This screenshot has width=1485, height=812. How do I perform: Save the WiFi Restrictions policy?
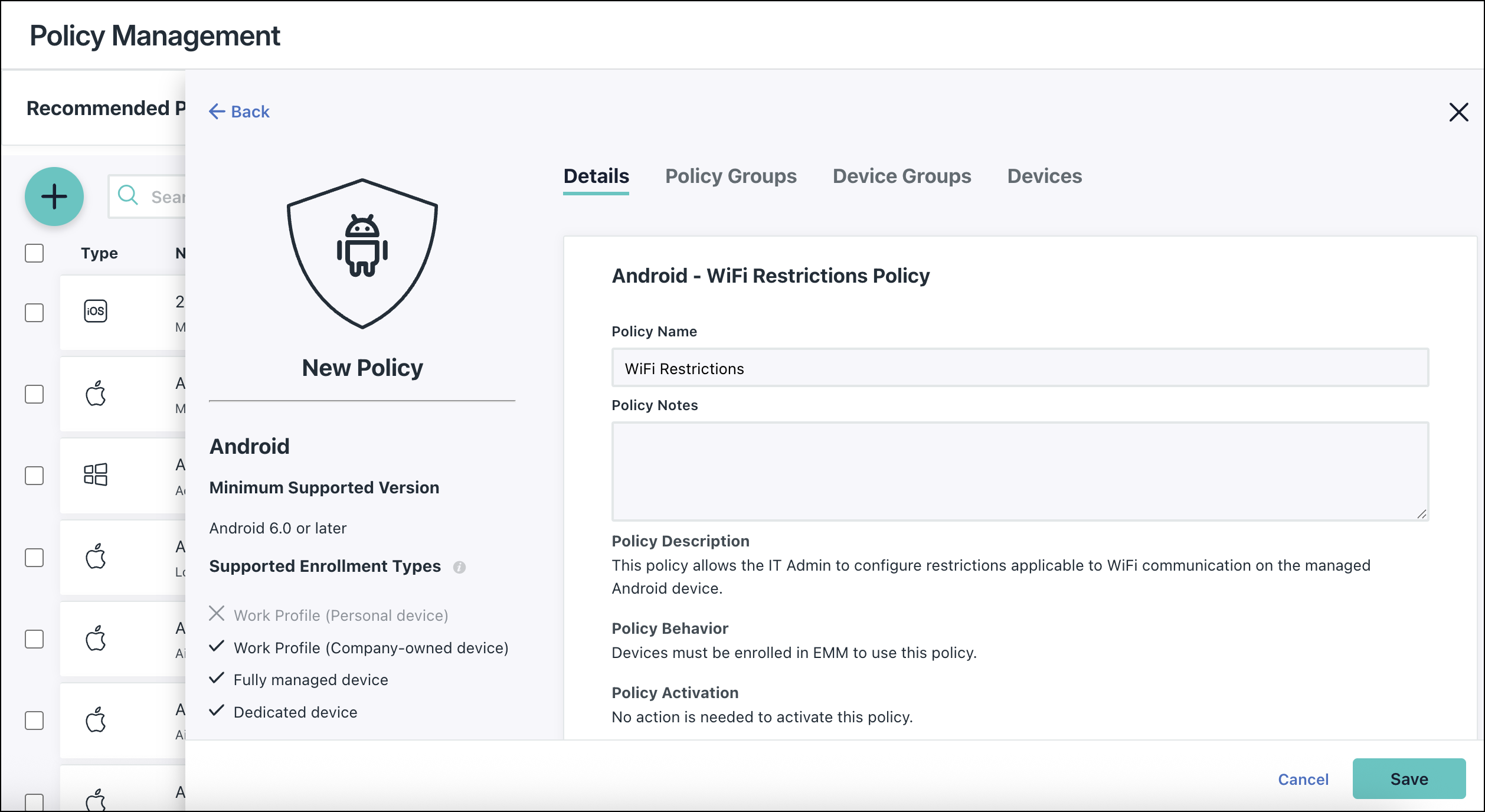(x=1409, y=779)
